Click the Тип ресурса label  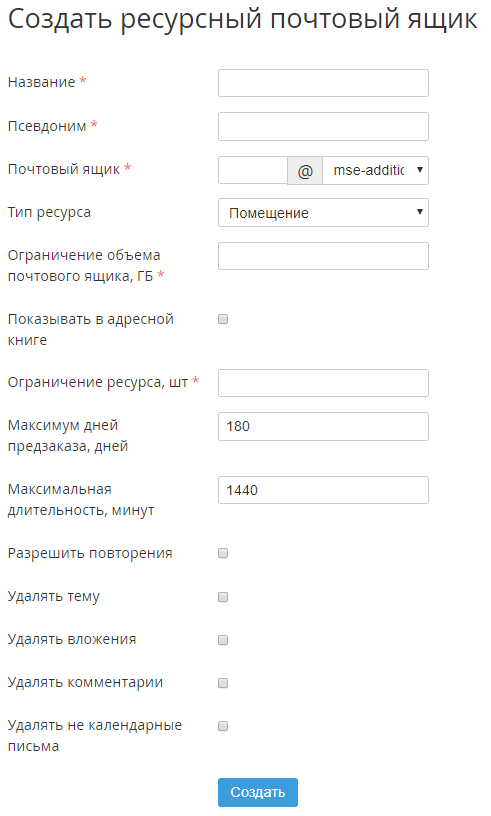(49, 212)
